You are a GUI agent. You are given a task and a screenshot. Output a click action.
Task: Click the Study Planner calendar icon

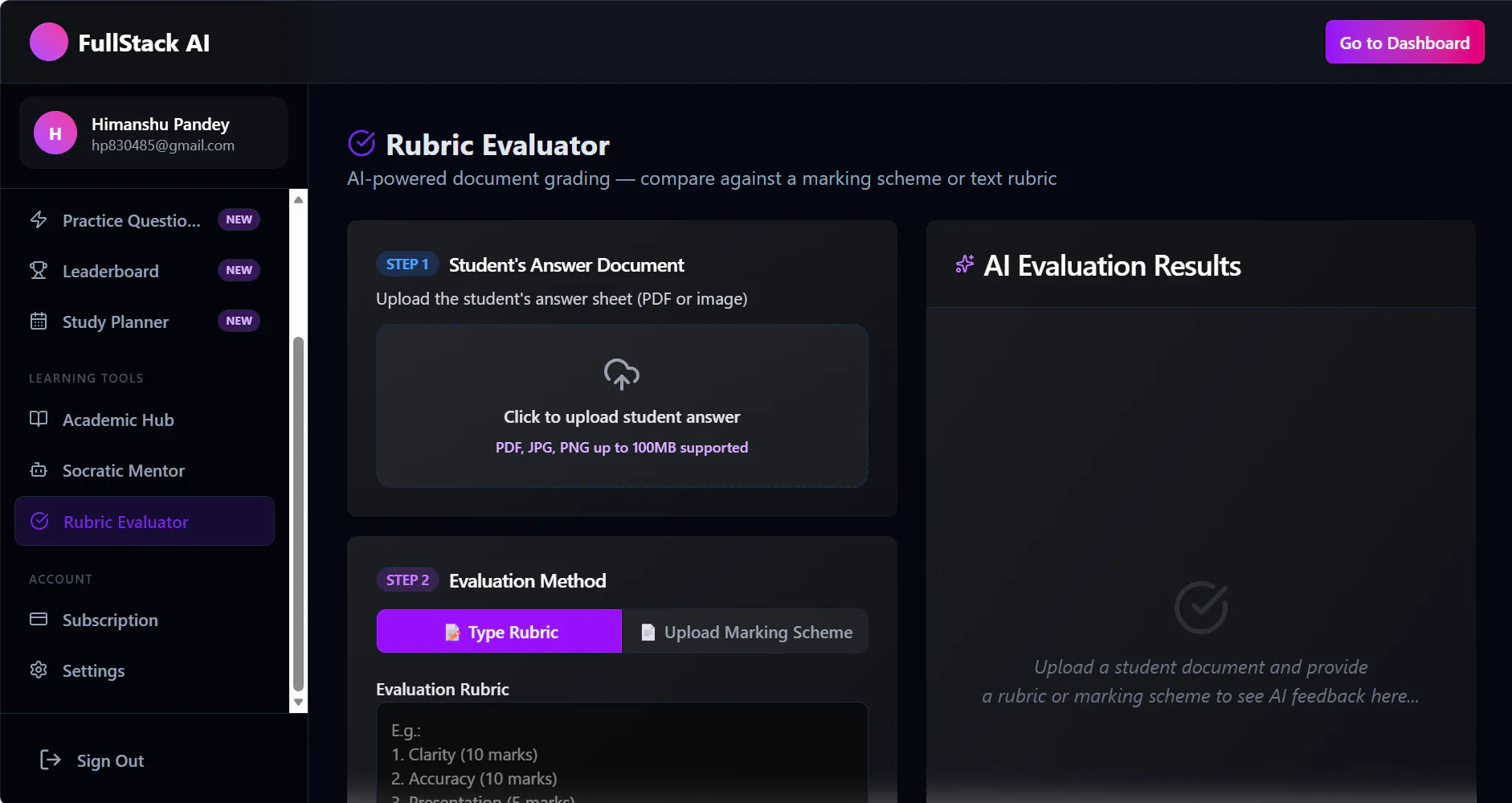point(39,321)
